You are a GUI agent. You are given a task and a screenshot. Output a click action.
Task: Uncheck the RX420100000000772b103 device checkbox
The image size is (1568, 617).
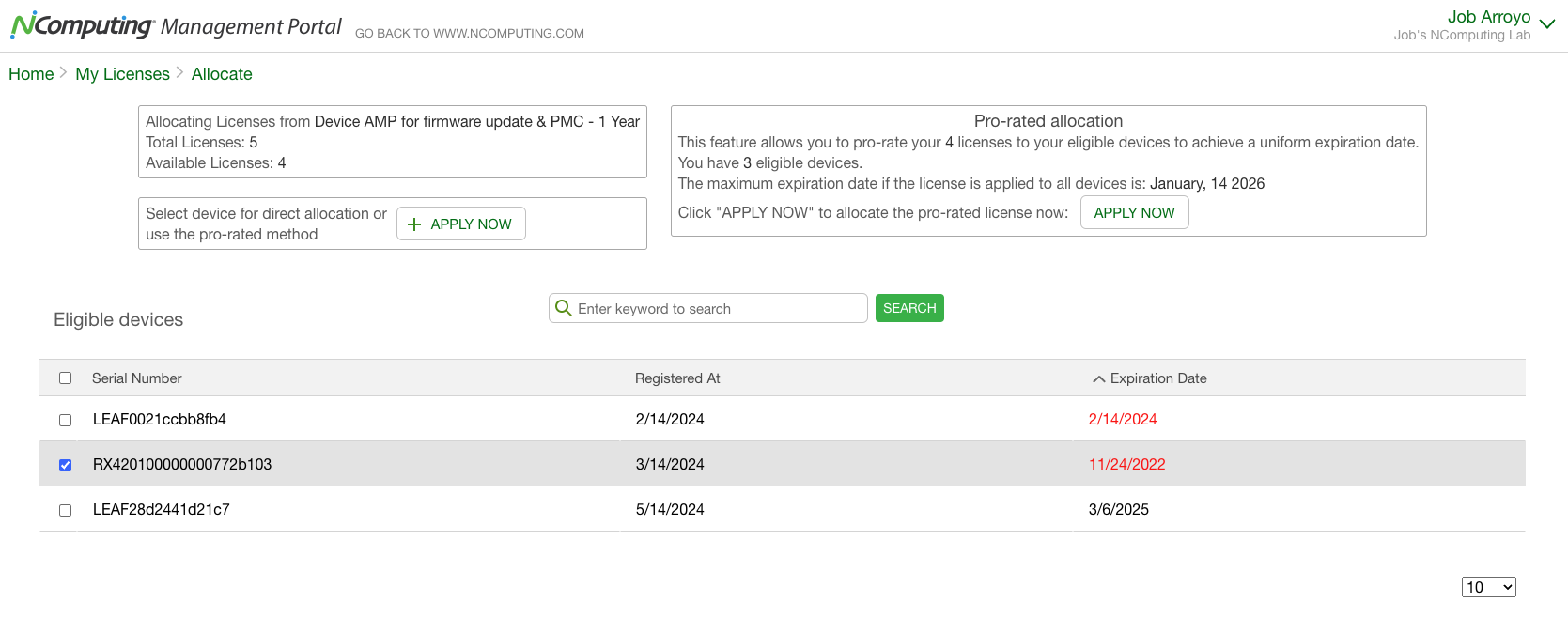[66, 465]
